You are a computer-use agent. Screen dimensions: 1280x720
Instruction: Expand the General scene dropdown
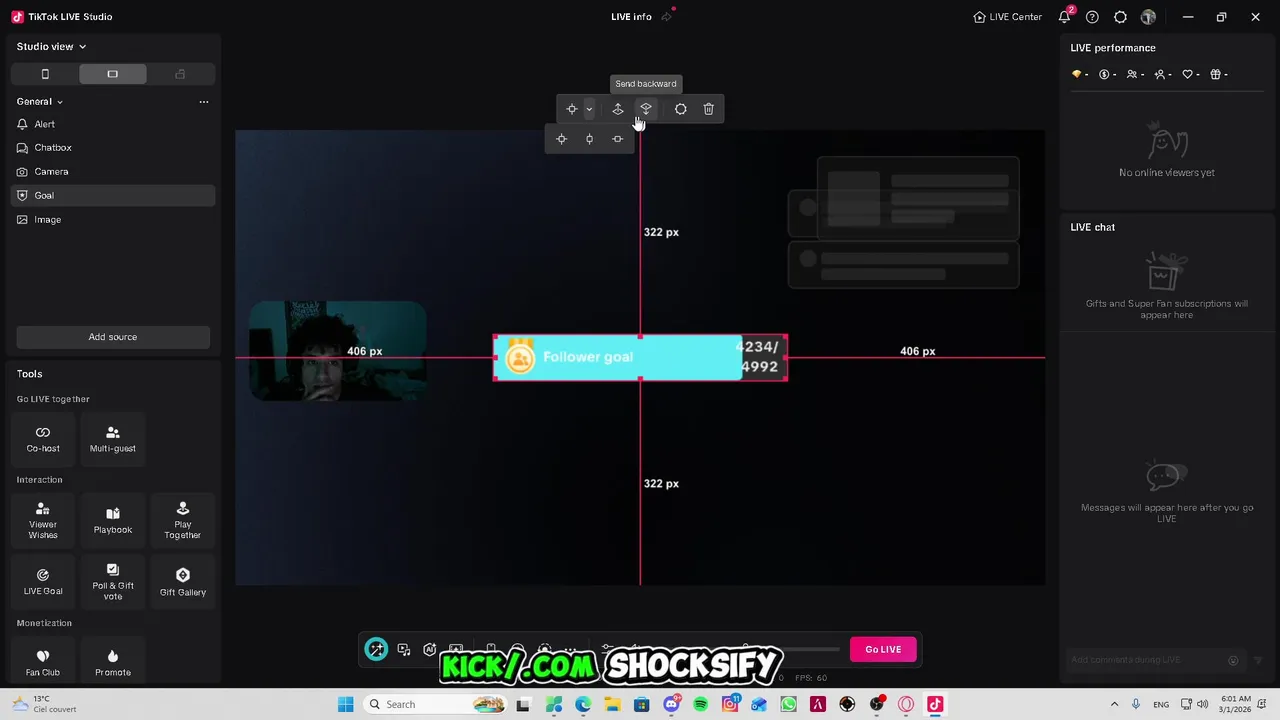click(x=40, y=101)
